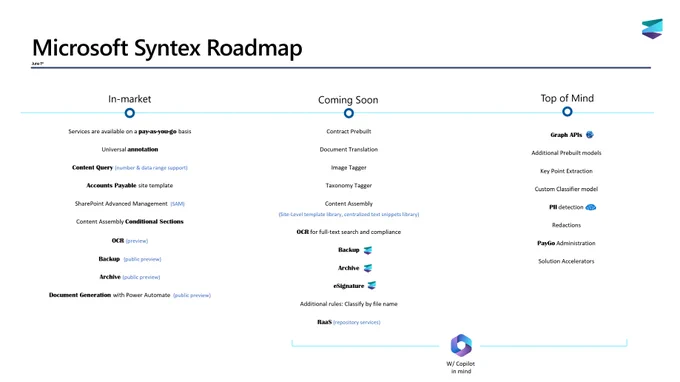Click 'Taxonomy Tagger' item

(x=349, y=186)
